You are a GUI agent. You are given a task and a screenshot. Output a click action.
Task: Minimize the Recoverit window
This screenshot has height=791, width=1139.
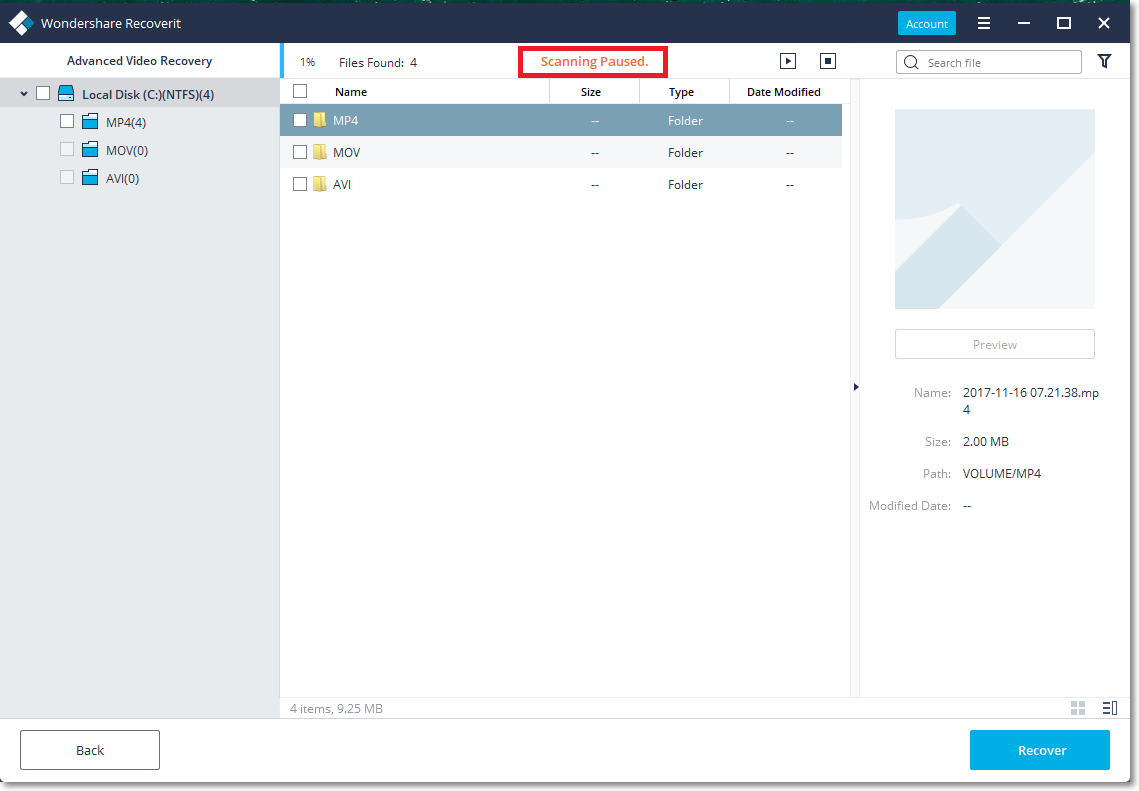coord(1024,23)
